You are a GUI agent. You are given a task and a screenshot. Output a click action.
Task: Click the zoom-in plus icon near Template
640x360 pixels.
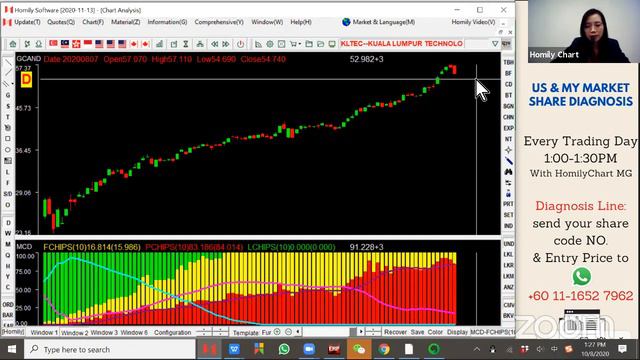277,332
